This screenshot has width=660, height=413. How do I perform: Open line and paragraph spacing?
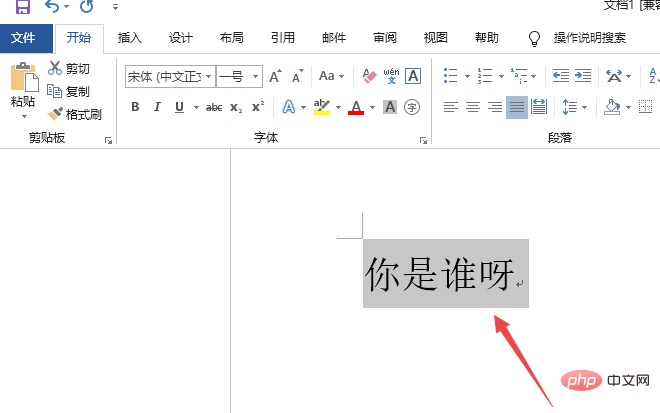(569, 107)
